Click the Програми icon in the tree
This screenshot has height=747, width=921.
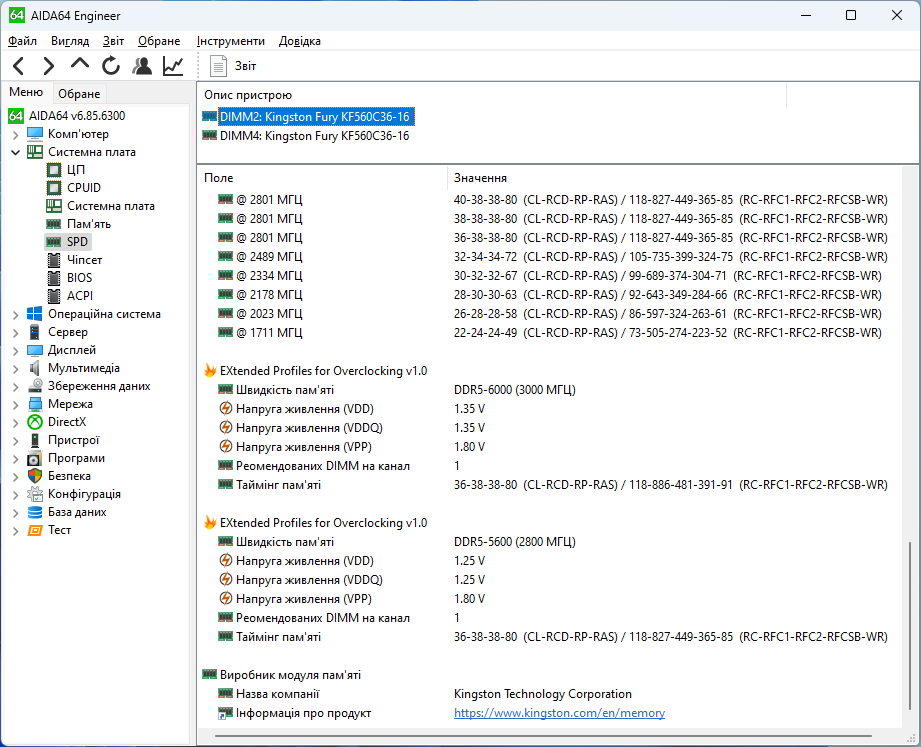point(35,458)
